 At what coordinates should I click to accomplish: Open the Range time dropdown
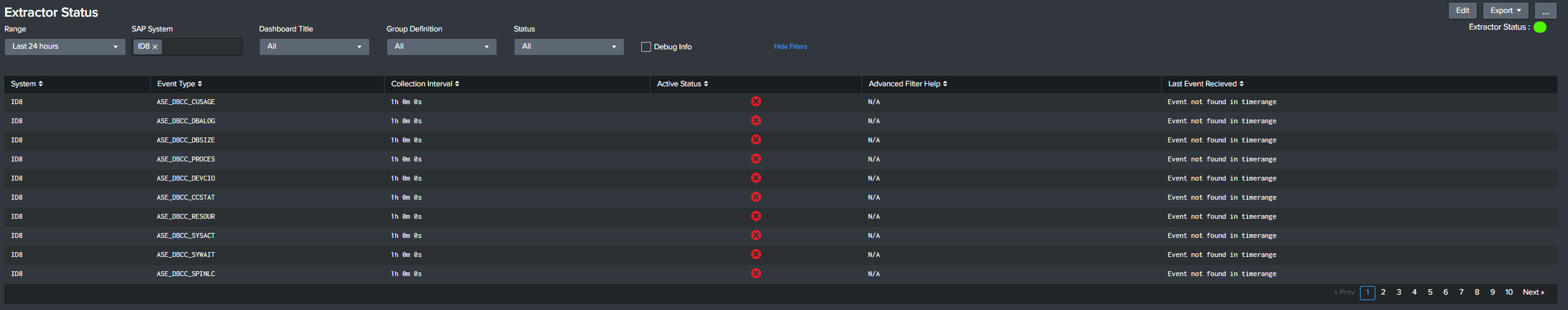(65, 47)
